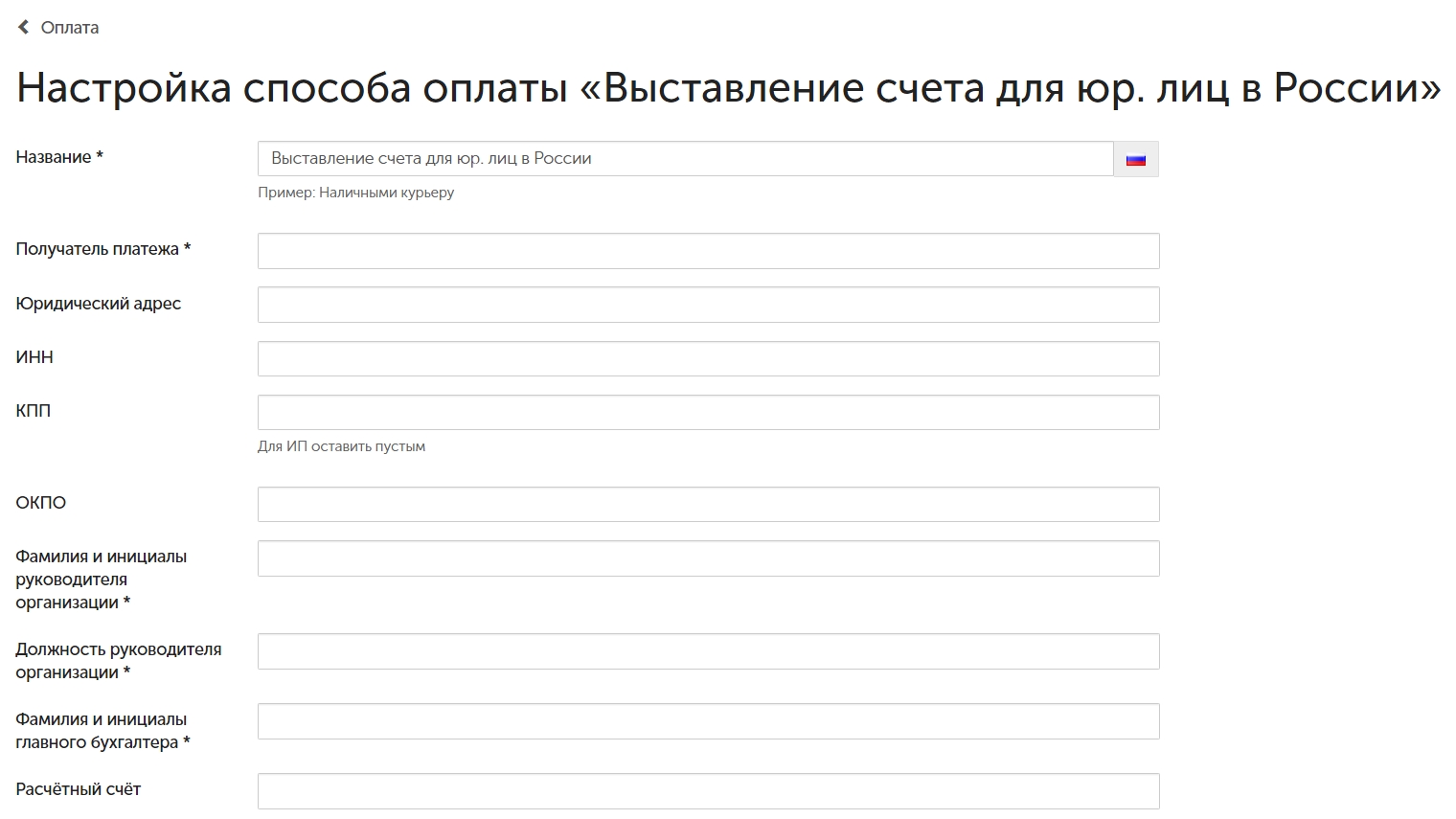Select the Юридический адрес input box
Image resolution: width=1456 pixels, height=819 pixels.
pos(709,305)
